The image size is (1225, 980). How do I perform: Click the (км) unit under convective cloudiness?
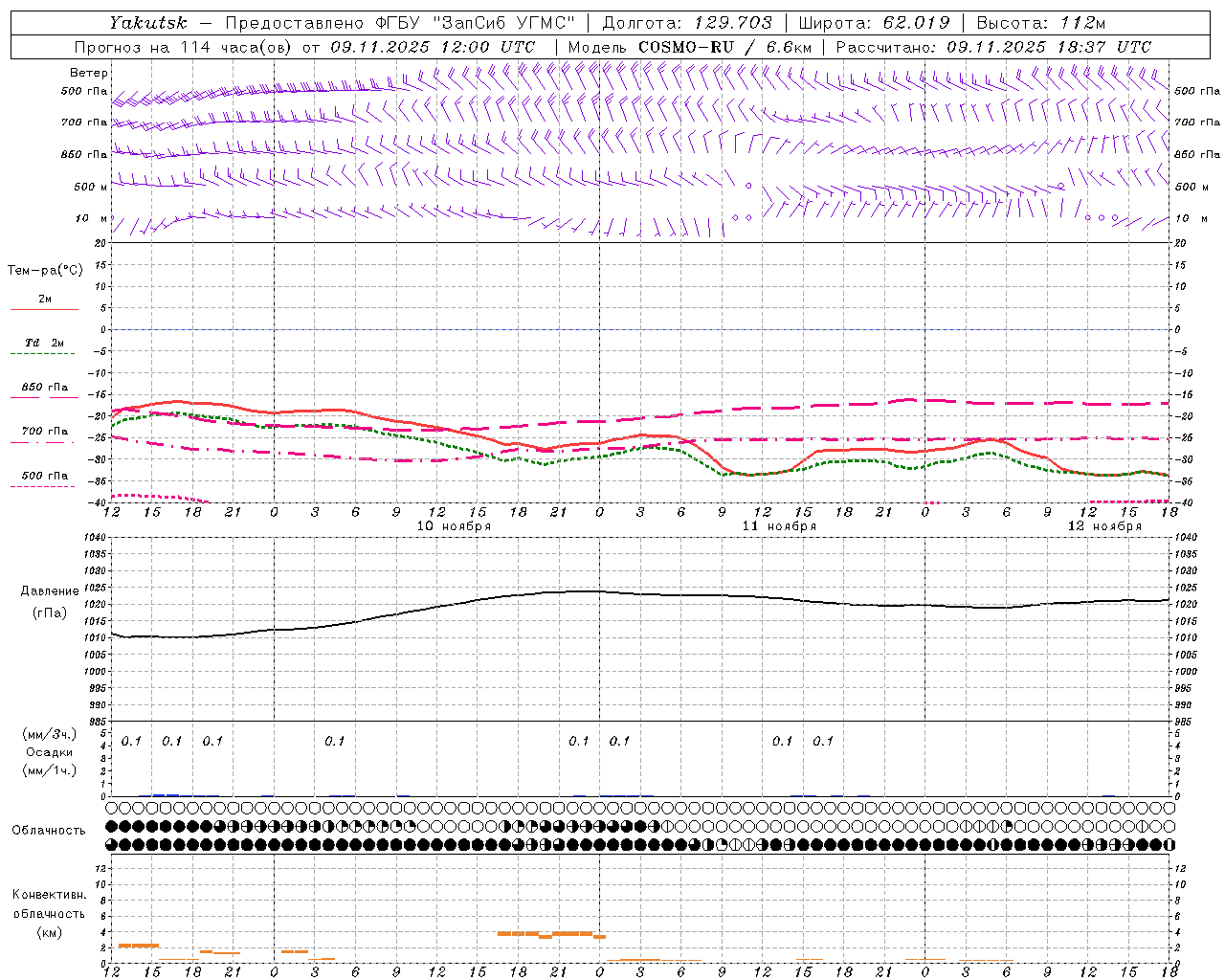click(x=49, y=932)
